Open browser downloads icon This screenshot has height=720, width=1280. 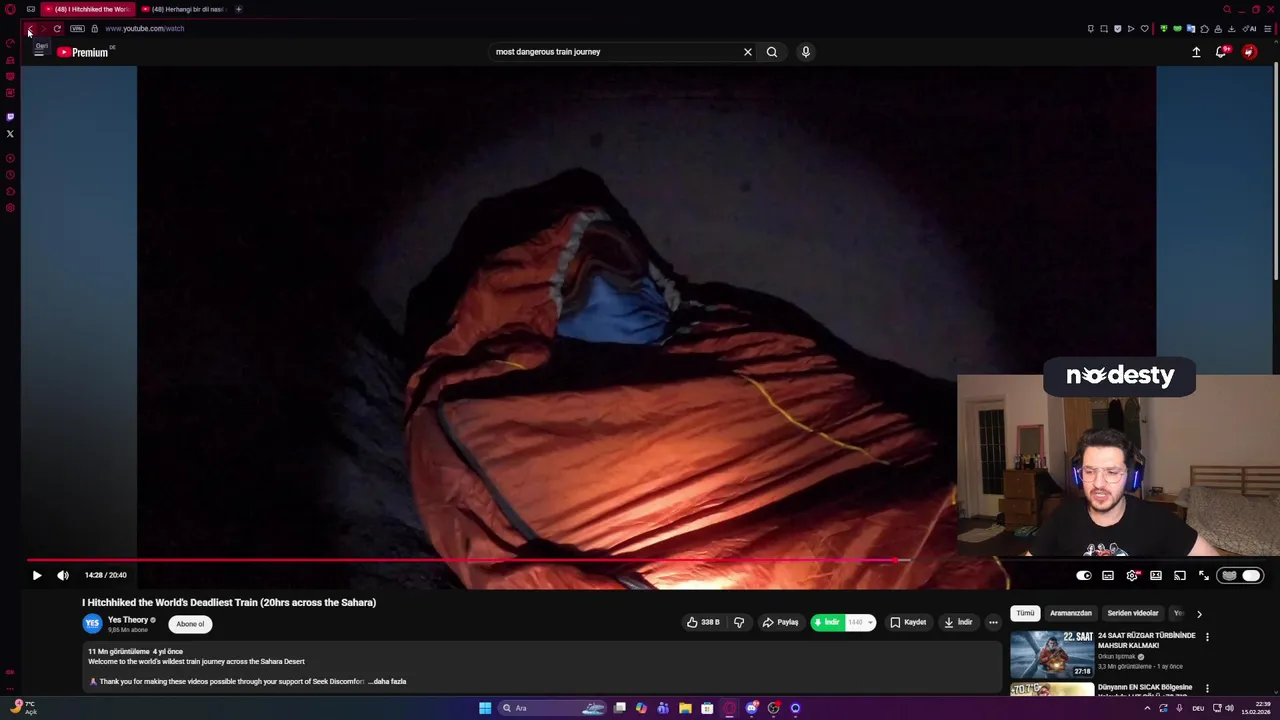click(x=1231, y=29)
